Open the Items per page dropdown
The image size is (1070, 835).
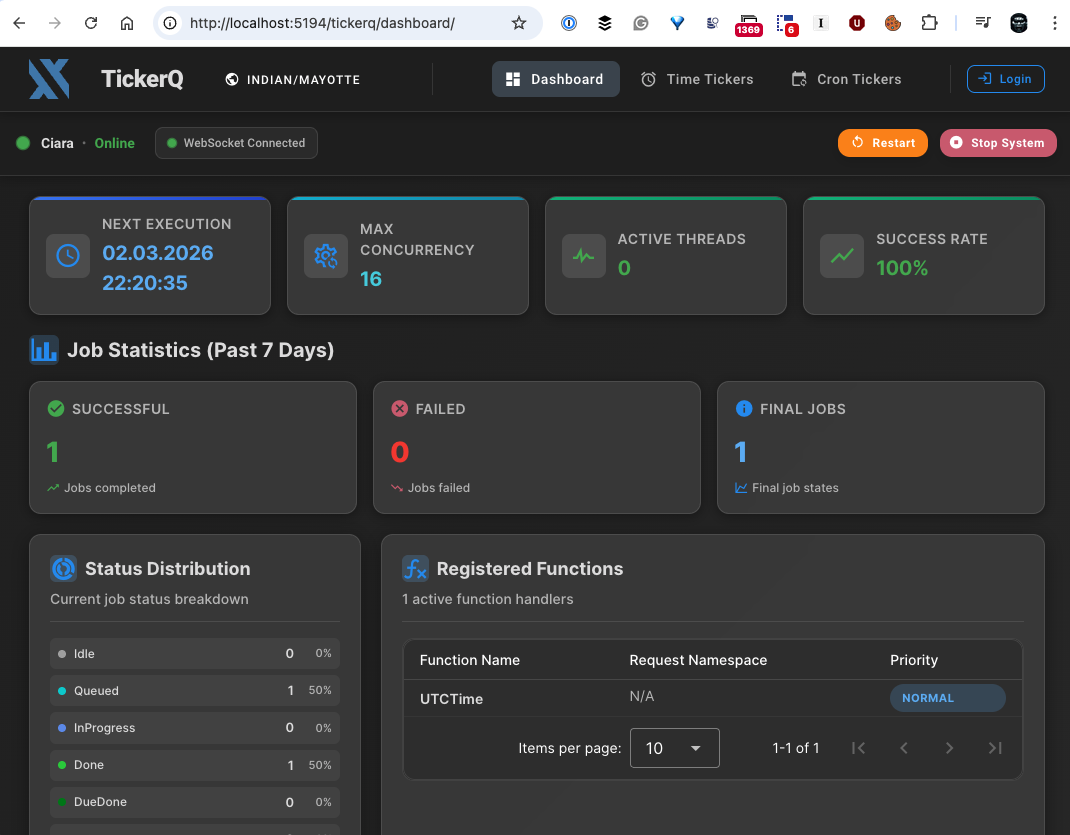[x=674, y=747]
